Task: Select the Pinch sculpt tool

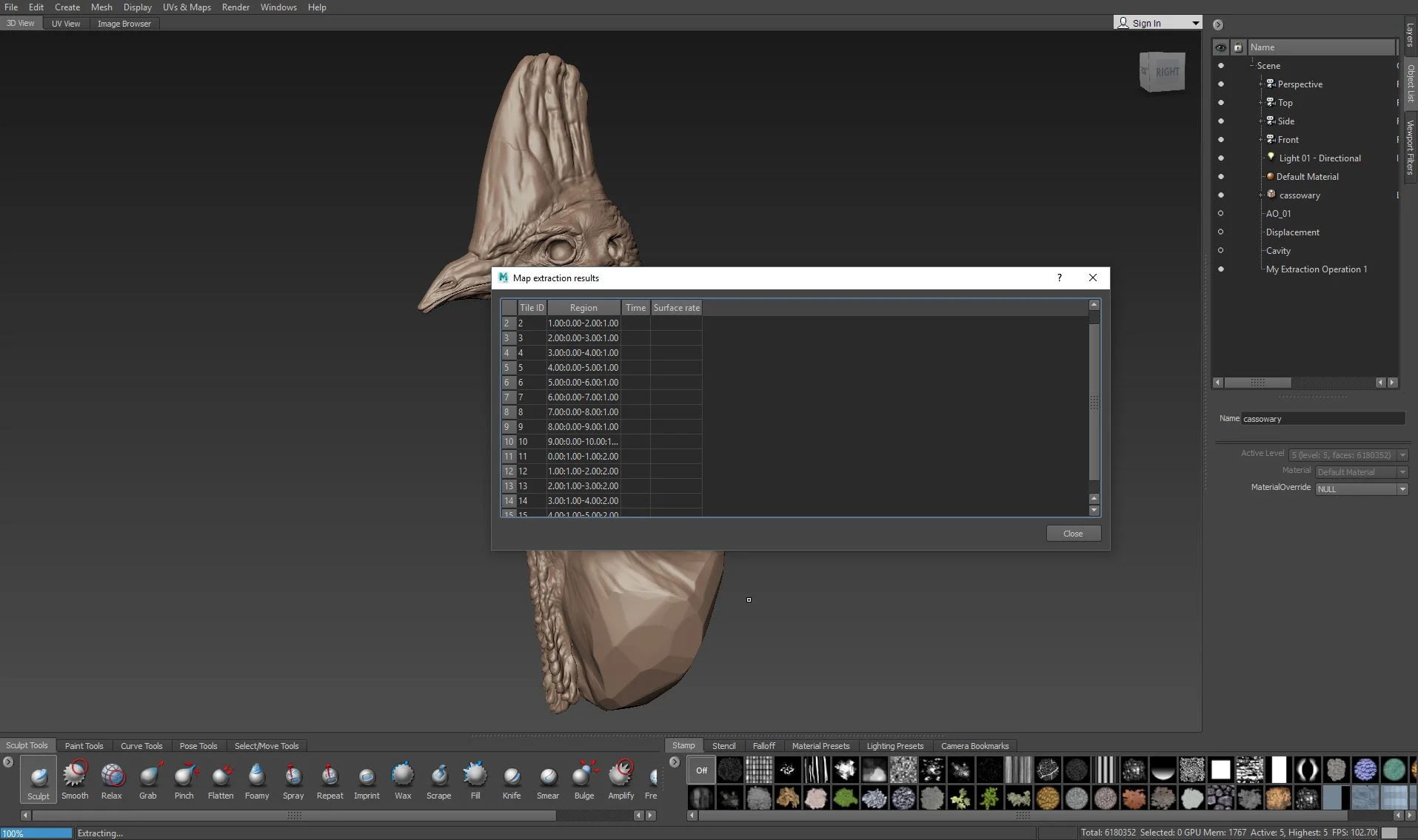Action: (184, 780)
